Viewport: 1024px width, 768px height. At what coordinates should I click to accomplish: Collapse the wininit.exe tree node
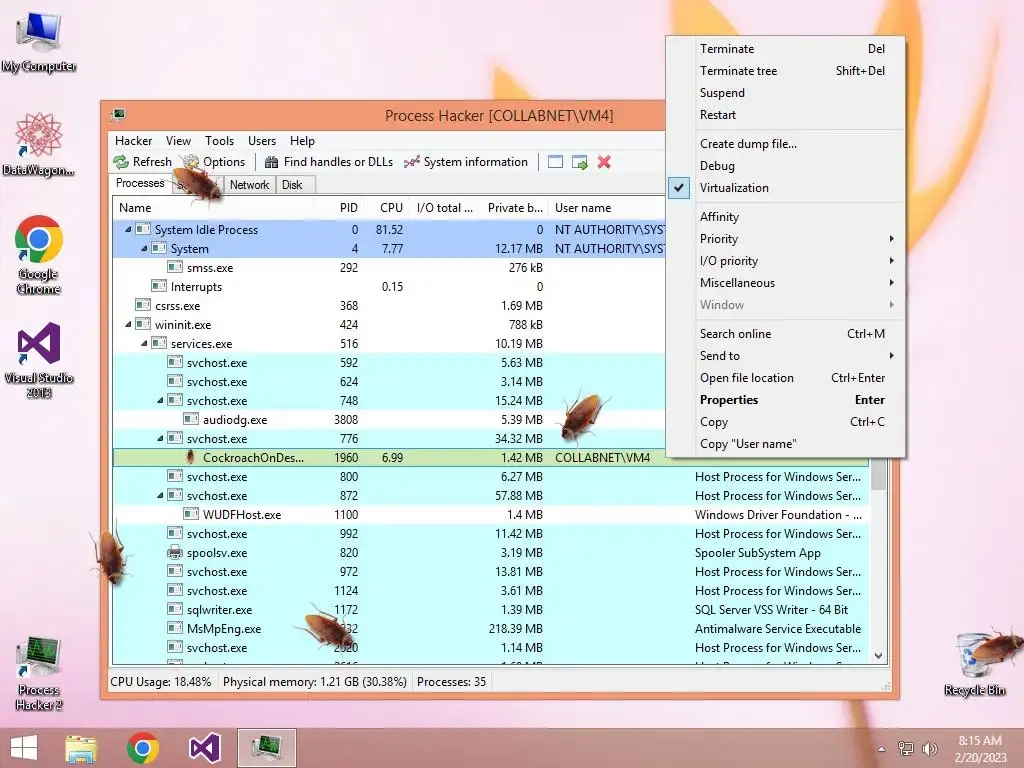point(128,325)
